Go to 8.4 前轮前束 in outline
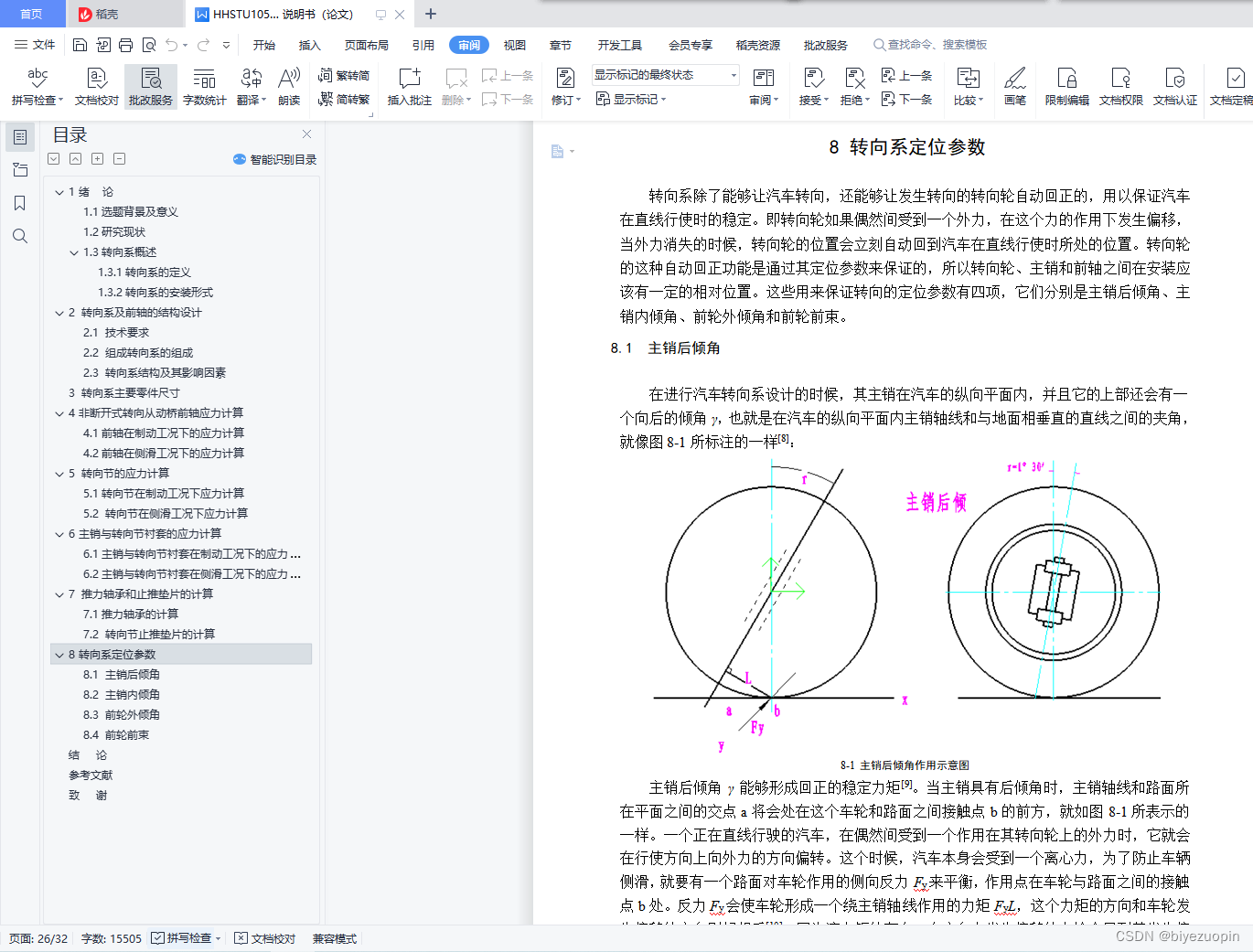The image size is (1253, 952). (116, 735)
